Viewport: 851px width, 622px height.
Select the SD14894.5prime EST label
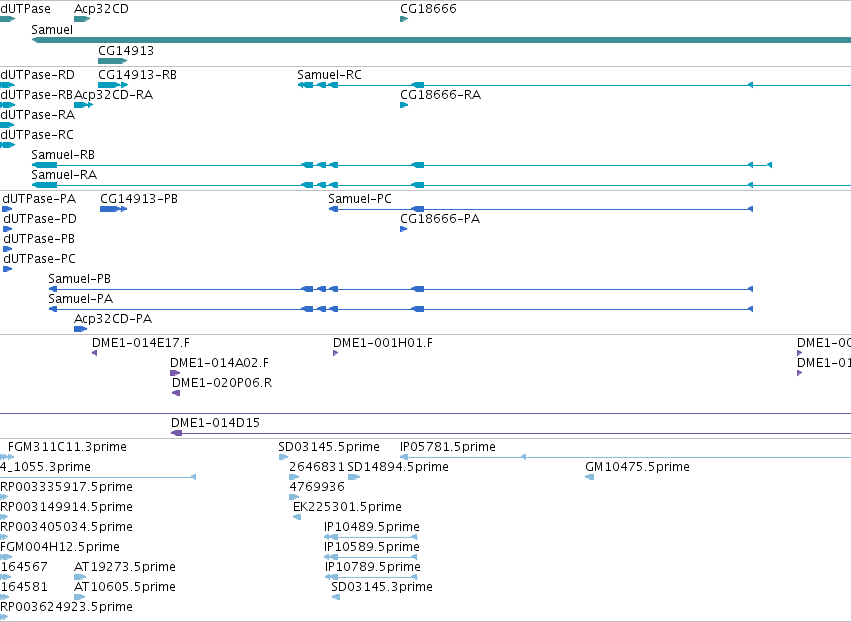click(x=398, y=467)
